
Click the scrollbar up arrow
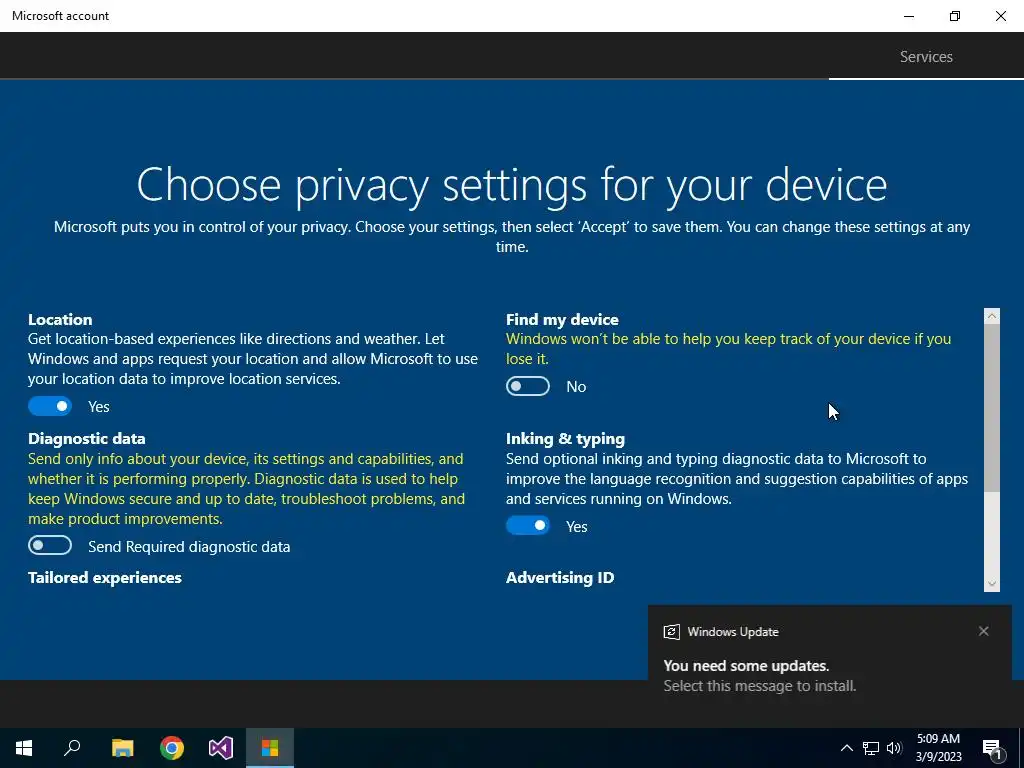991,316
